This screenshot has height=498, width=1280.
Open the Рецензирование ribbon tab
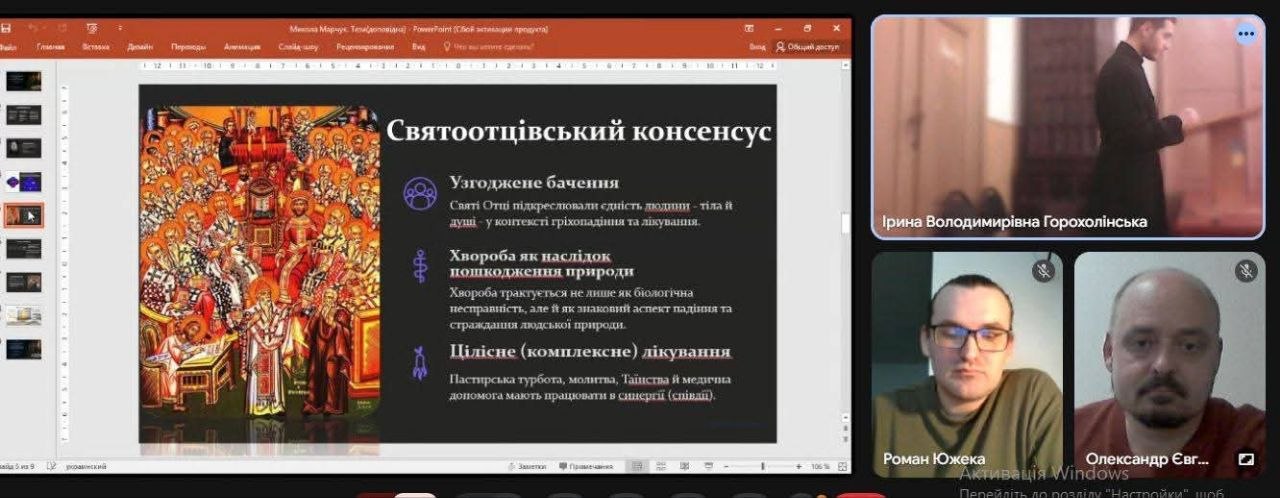tap(365, 46)
